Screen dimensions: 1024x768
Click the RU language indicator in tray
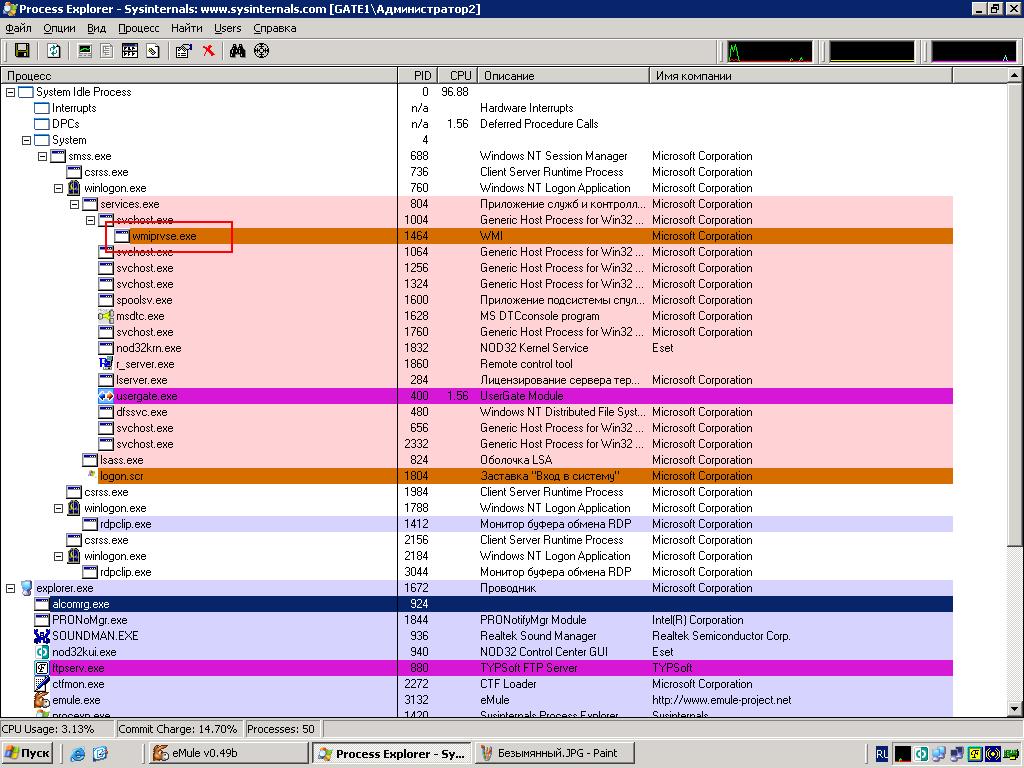pyautogui.click(x=882, y=754)
